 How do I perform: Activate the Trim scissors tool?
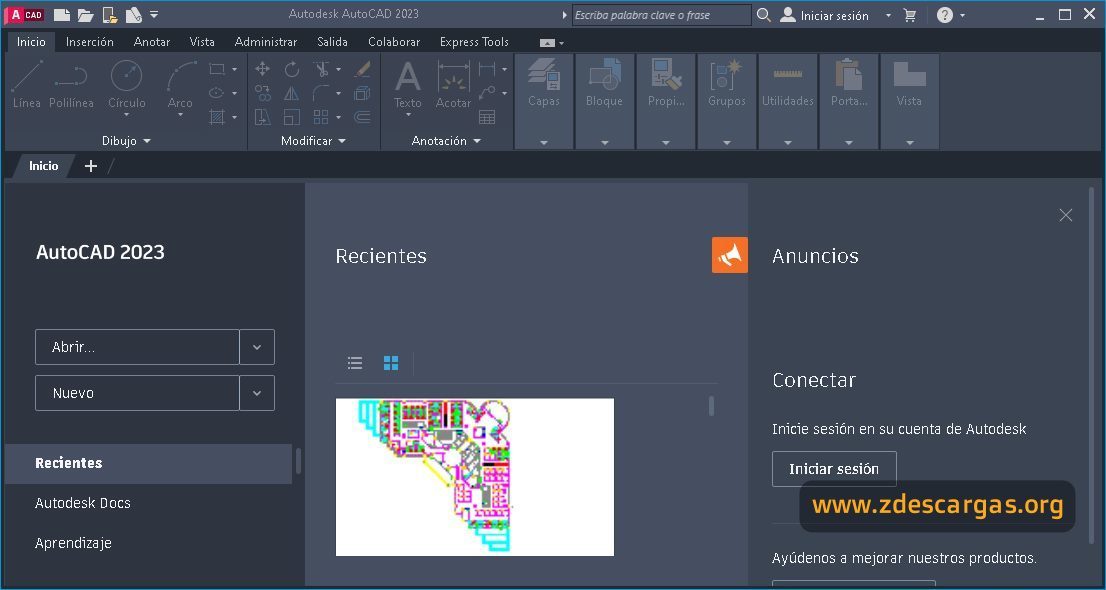coord(322,69)
